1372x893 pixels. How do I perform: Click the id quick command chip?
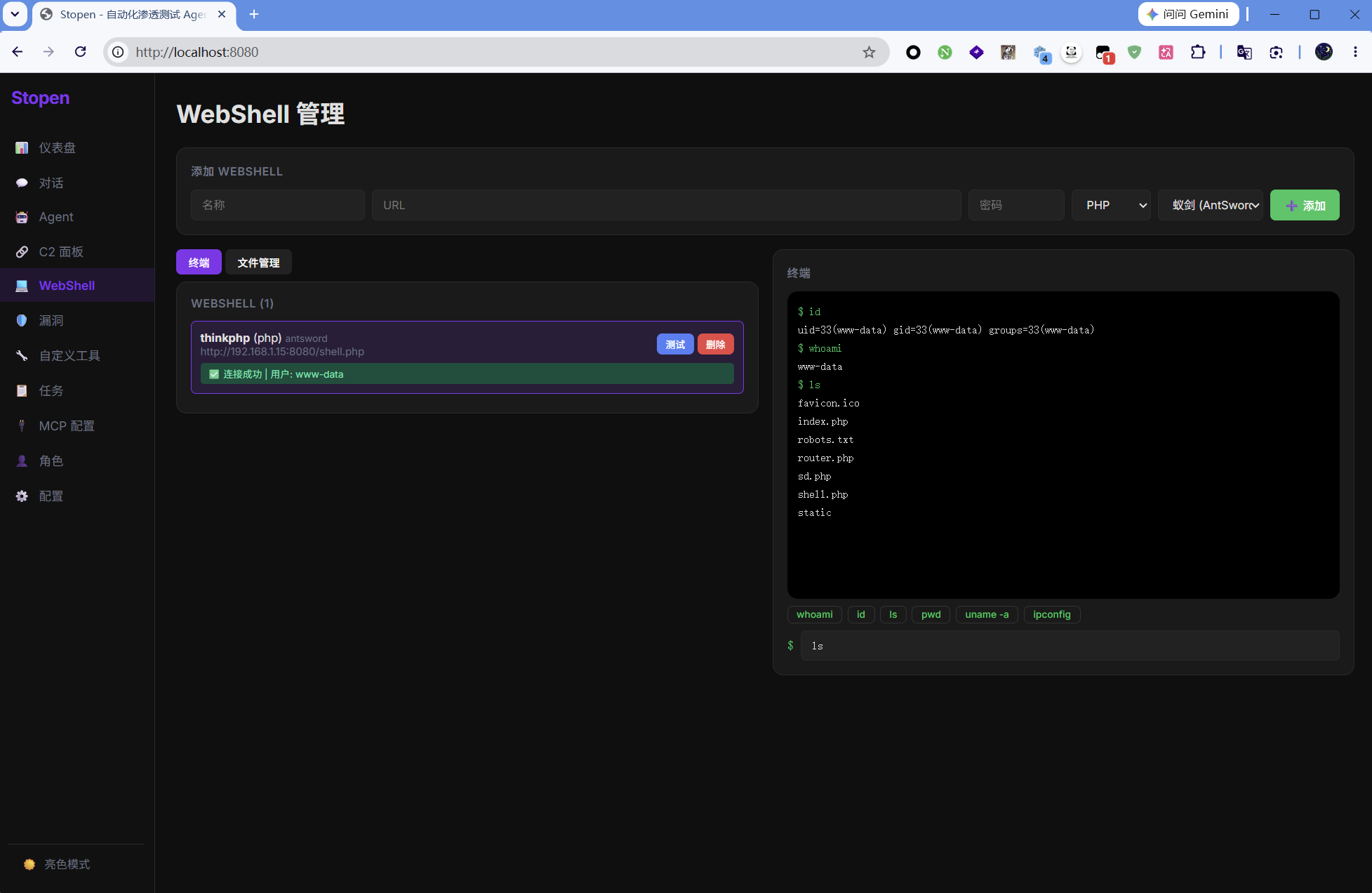point(861,614)
